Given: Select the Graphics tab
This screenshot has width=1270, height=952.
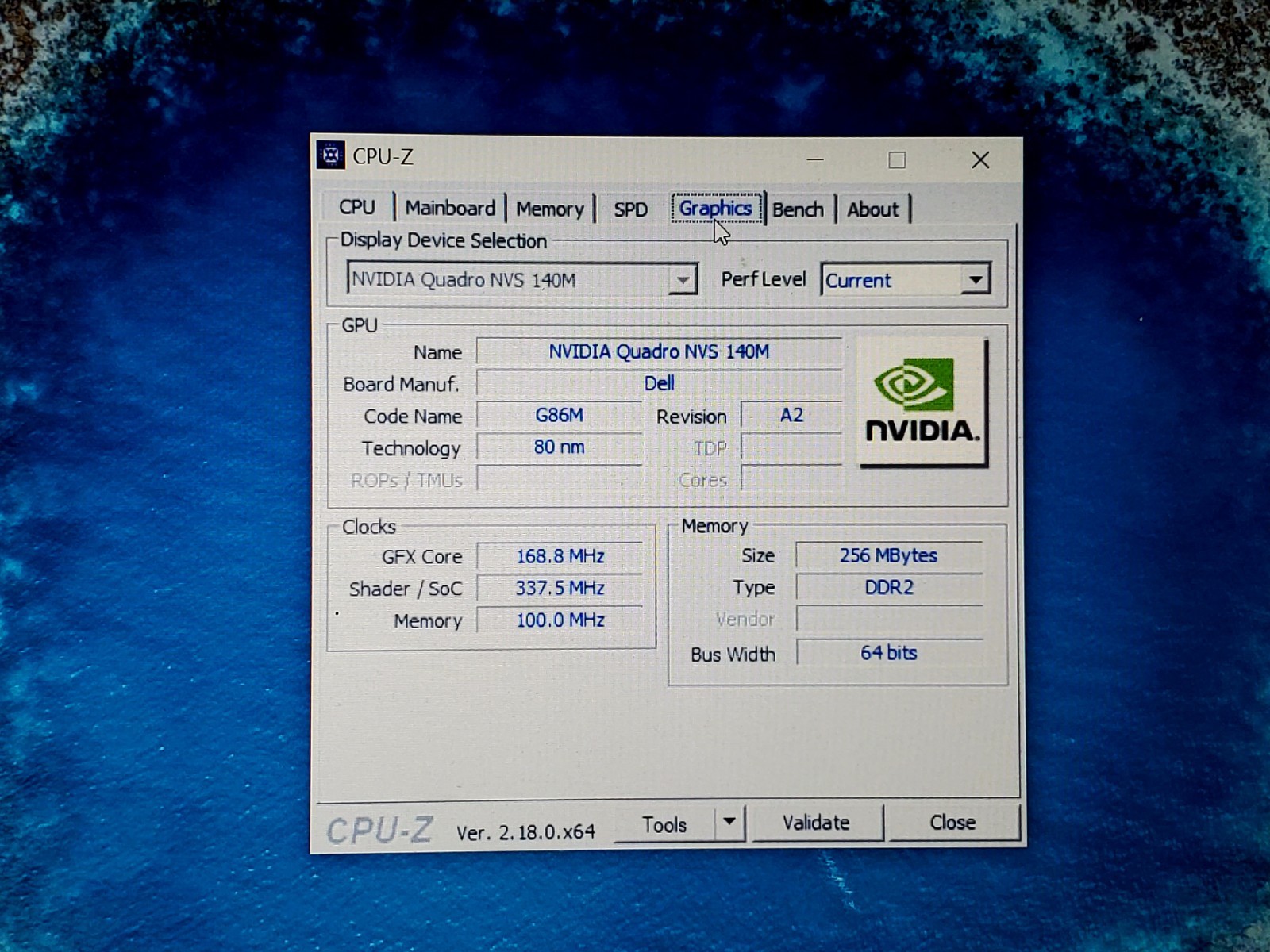Looking at the screenshot, I should coord(716,208).
